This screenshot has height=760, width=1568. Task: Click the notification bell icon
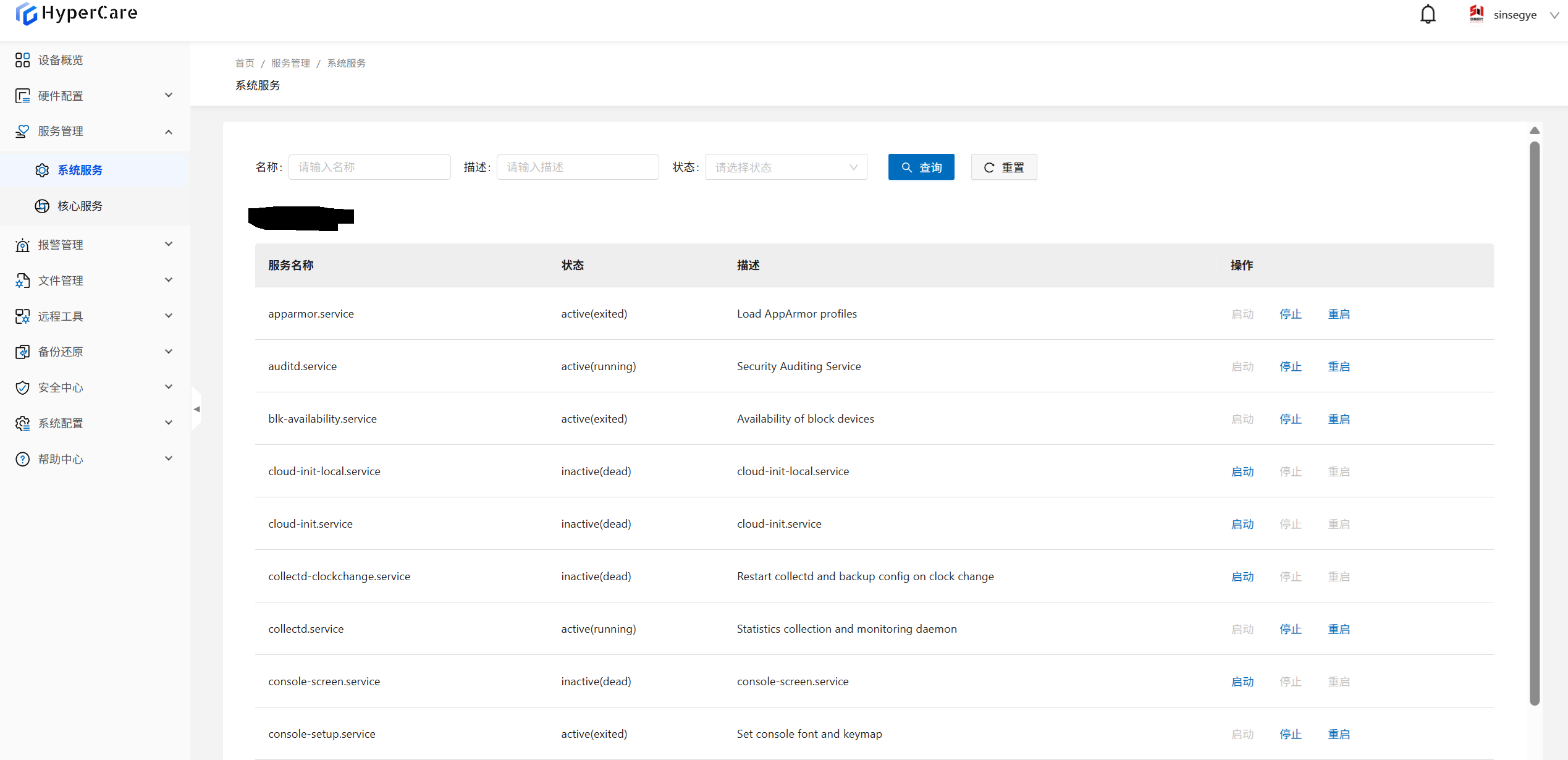pyautogui.click(x=1428, y=14)
